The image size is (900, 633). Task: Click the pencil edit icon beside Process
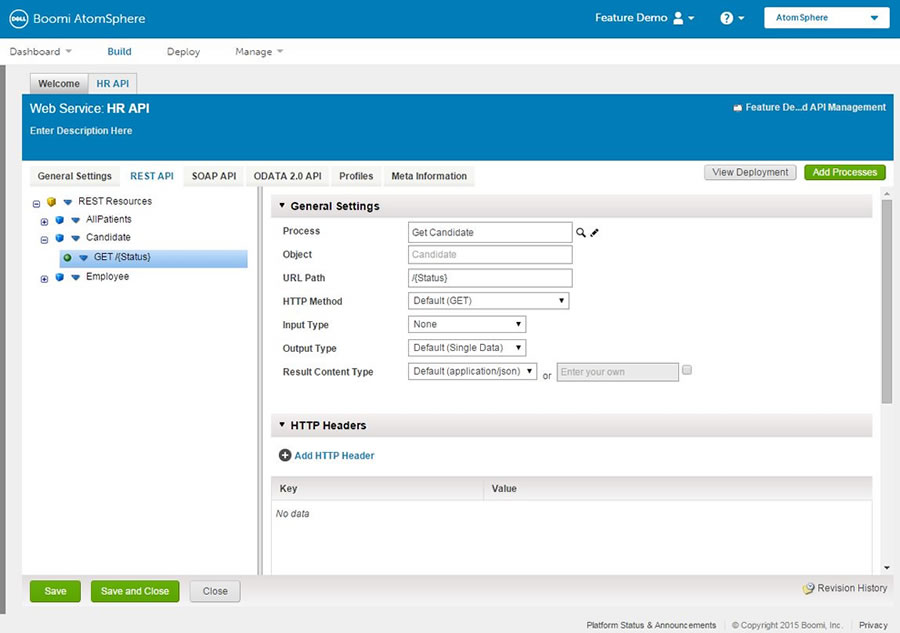(595, 232)
